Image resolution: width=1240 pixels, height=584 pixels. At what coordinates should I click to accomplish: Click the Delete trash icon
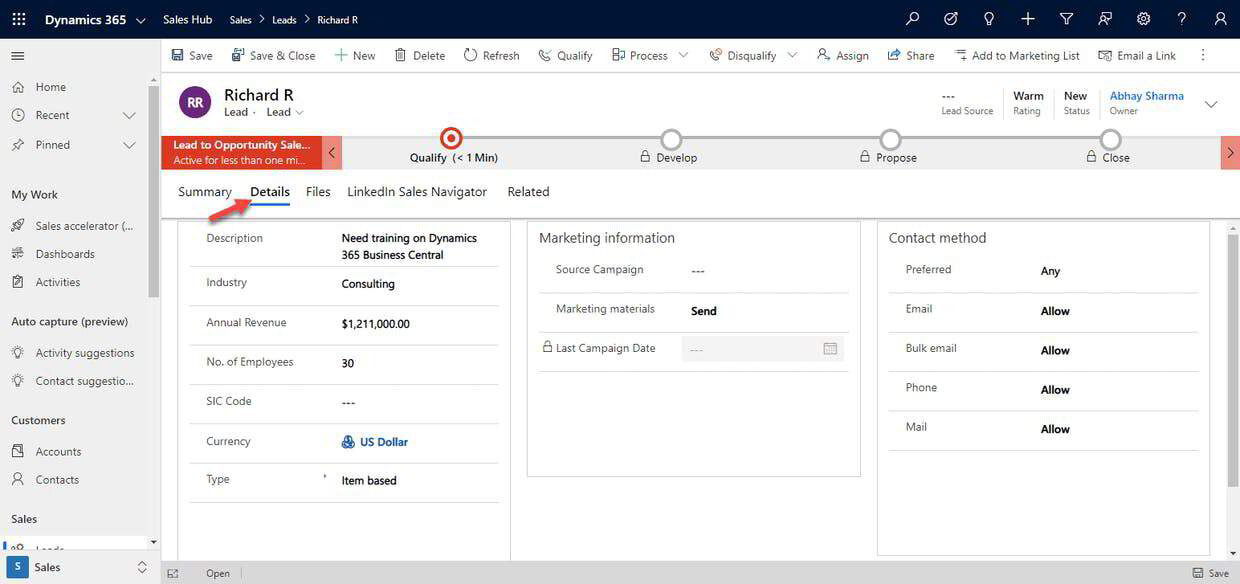pos(398,55)
